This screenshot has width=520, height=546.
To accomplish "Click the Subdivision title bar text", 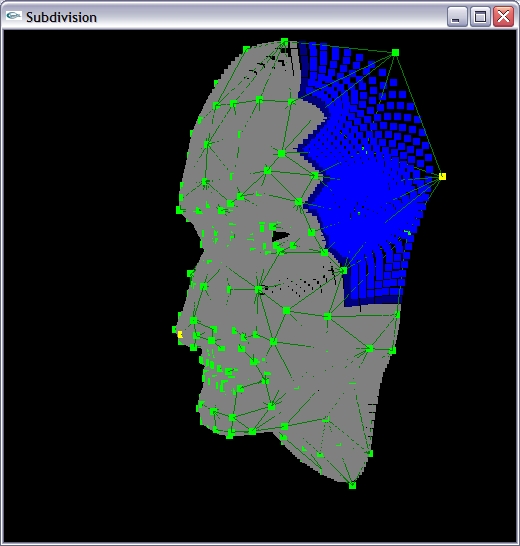I will pyautogui.click(x=61, y=17).
